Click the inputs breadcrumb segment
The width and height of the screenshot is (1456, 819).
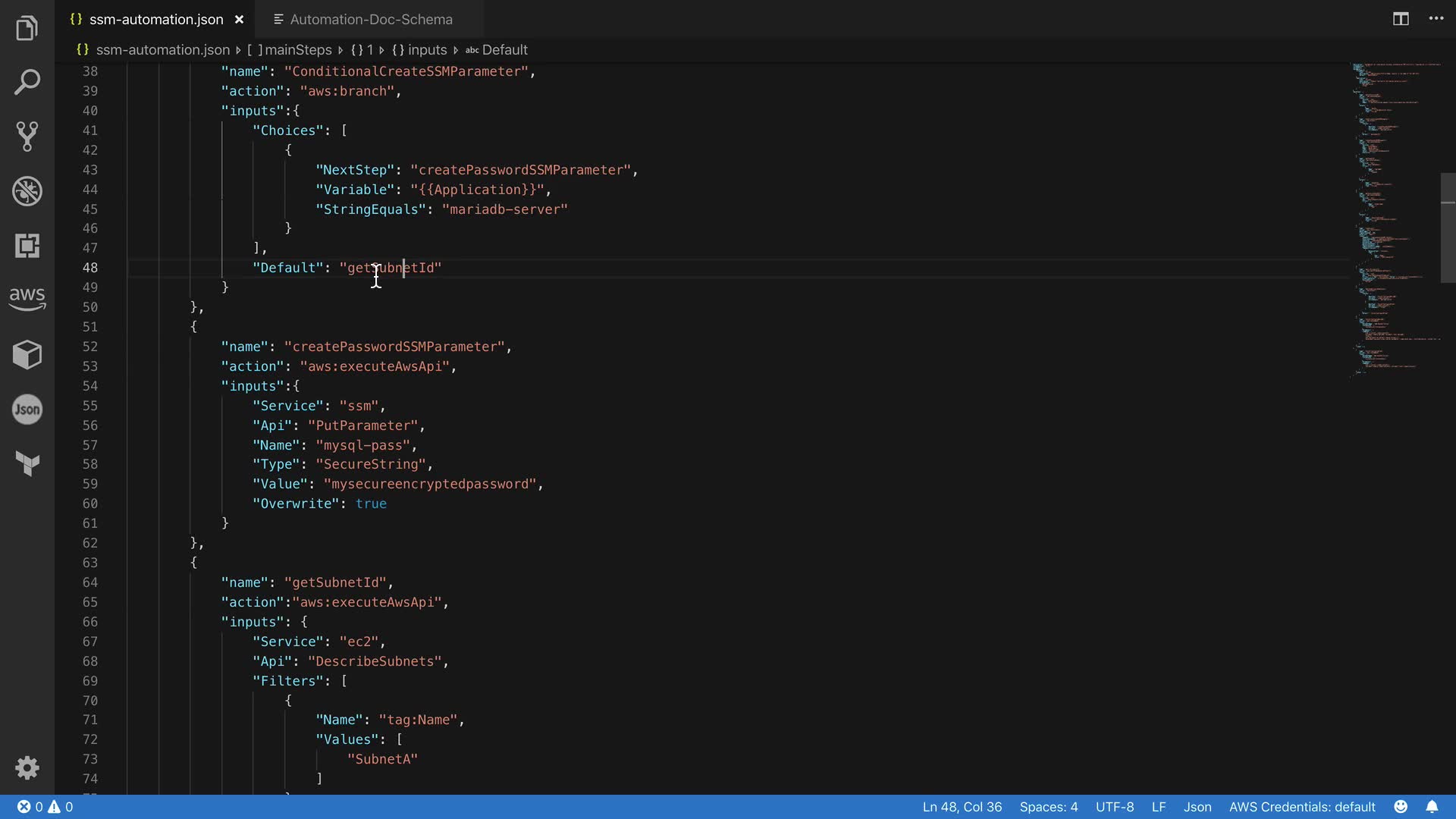point(427,50)
